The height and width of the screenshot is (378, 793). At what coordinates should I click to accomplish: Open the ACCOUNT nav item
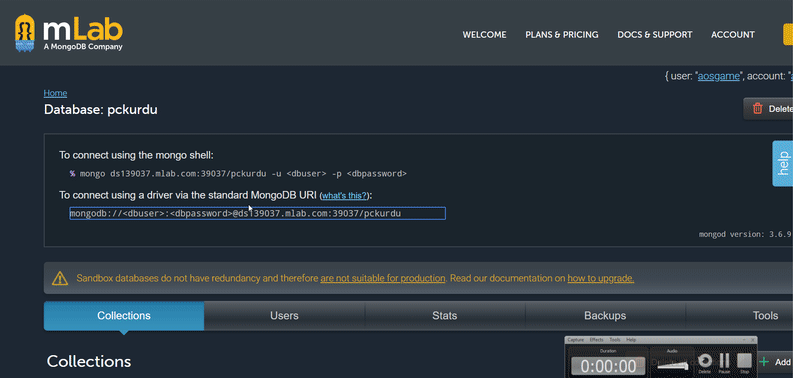coord(733,35)
